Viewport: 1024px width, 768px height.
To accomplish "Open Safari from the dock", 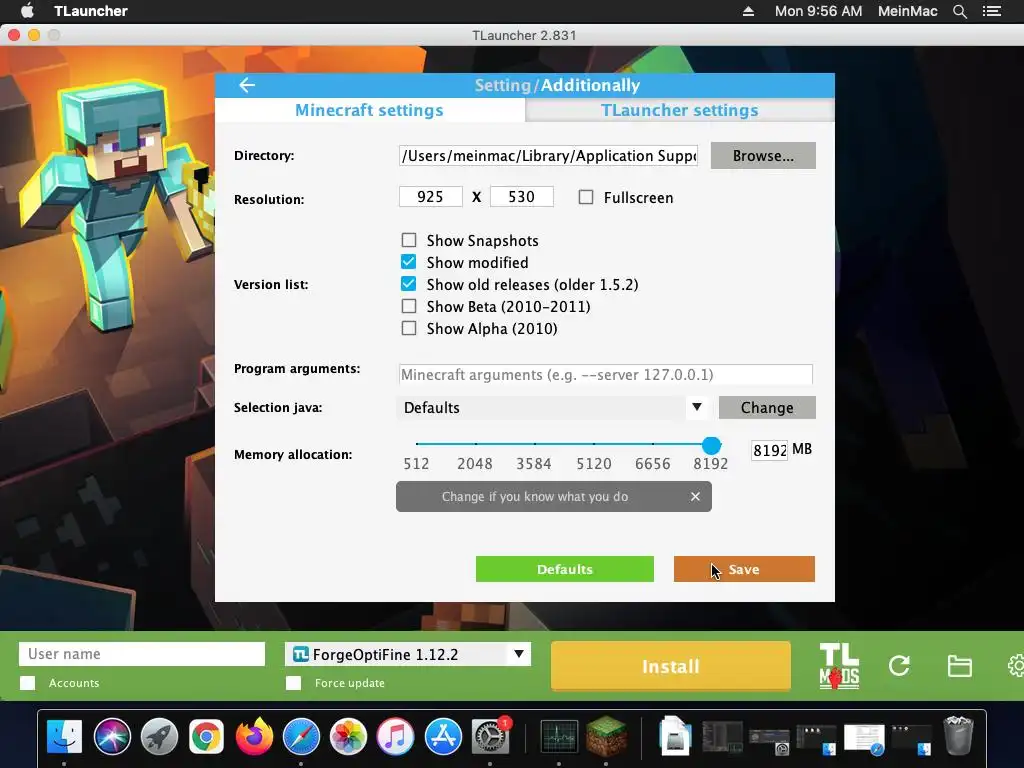I will click(x=301, y=737).
